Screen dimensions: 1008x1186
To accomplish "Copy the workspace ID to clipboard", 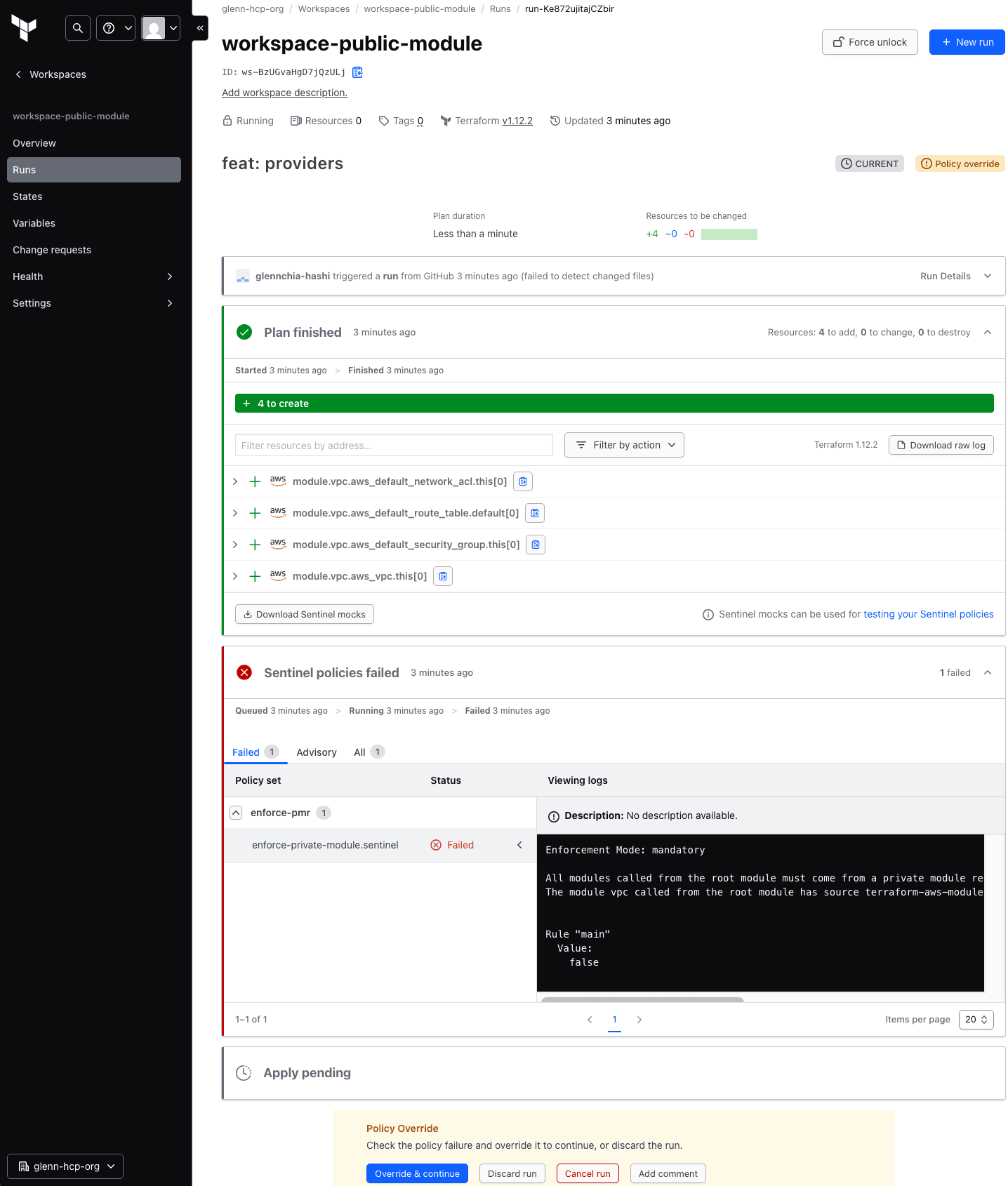I will pos(357,72).
